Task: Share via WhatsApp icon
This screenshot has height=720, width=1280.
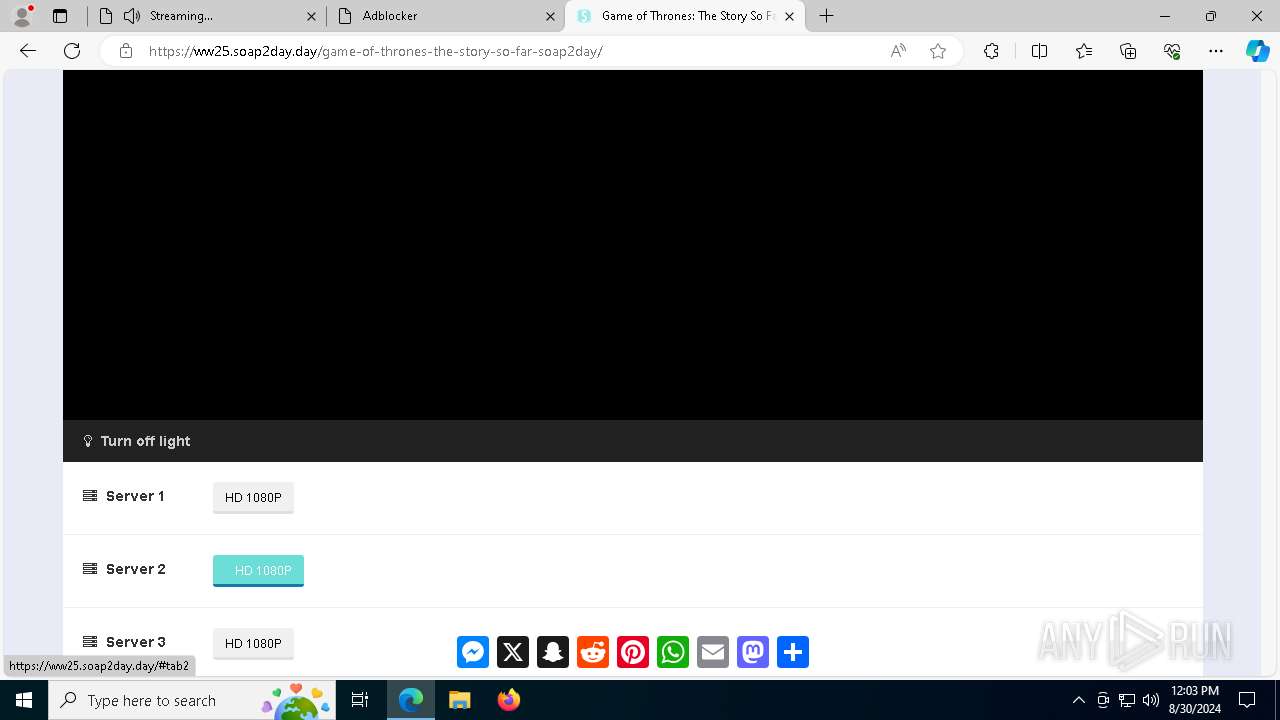Action: pos(673,652)
